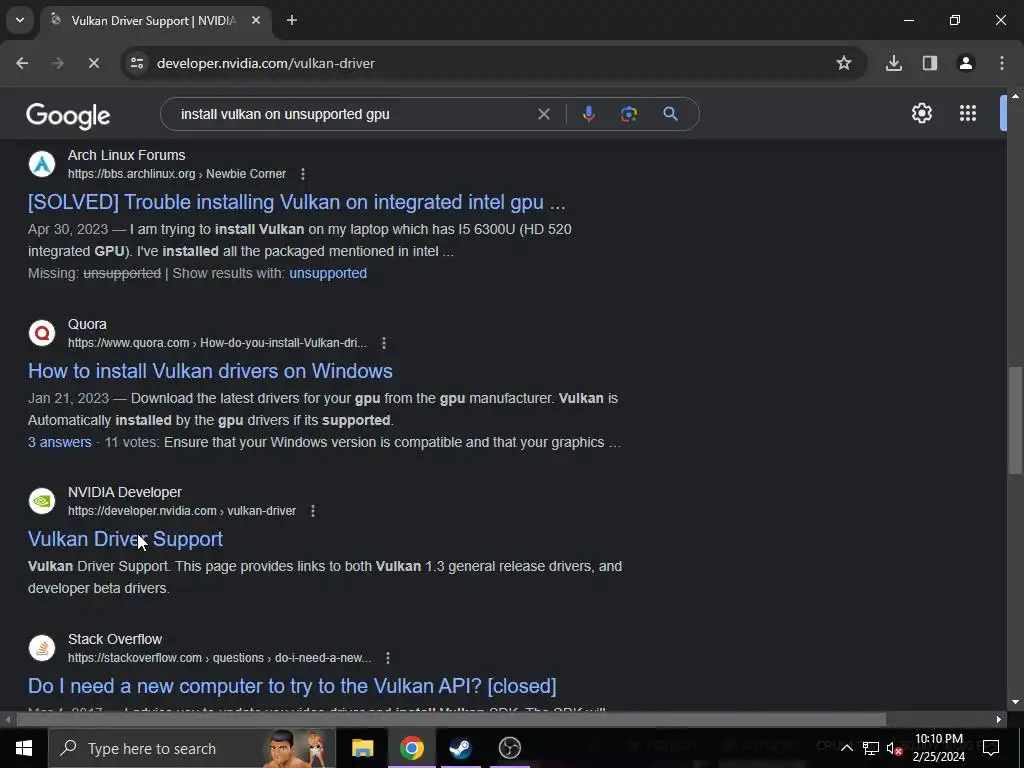Open the muted volume tray icon

(895, 748)
